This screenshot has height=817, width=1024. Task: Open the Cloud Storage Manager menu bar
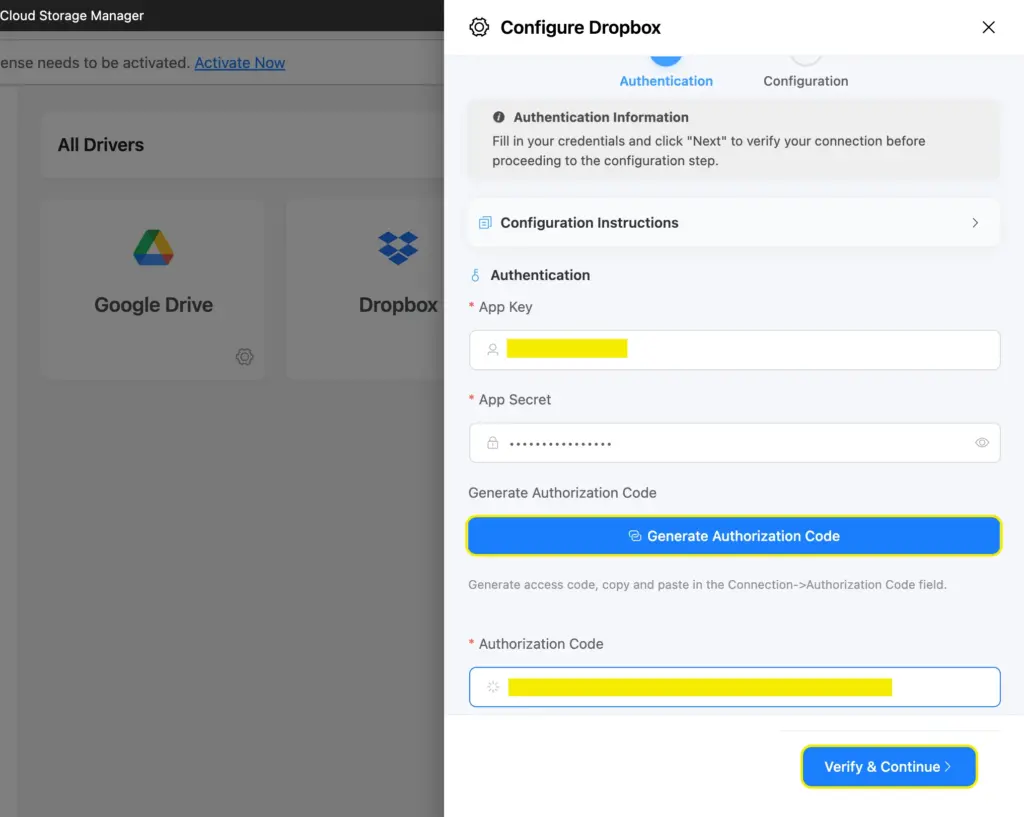(x=72, y=15)
